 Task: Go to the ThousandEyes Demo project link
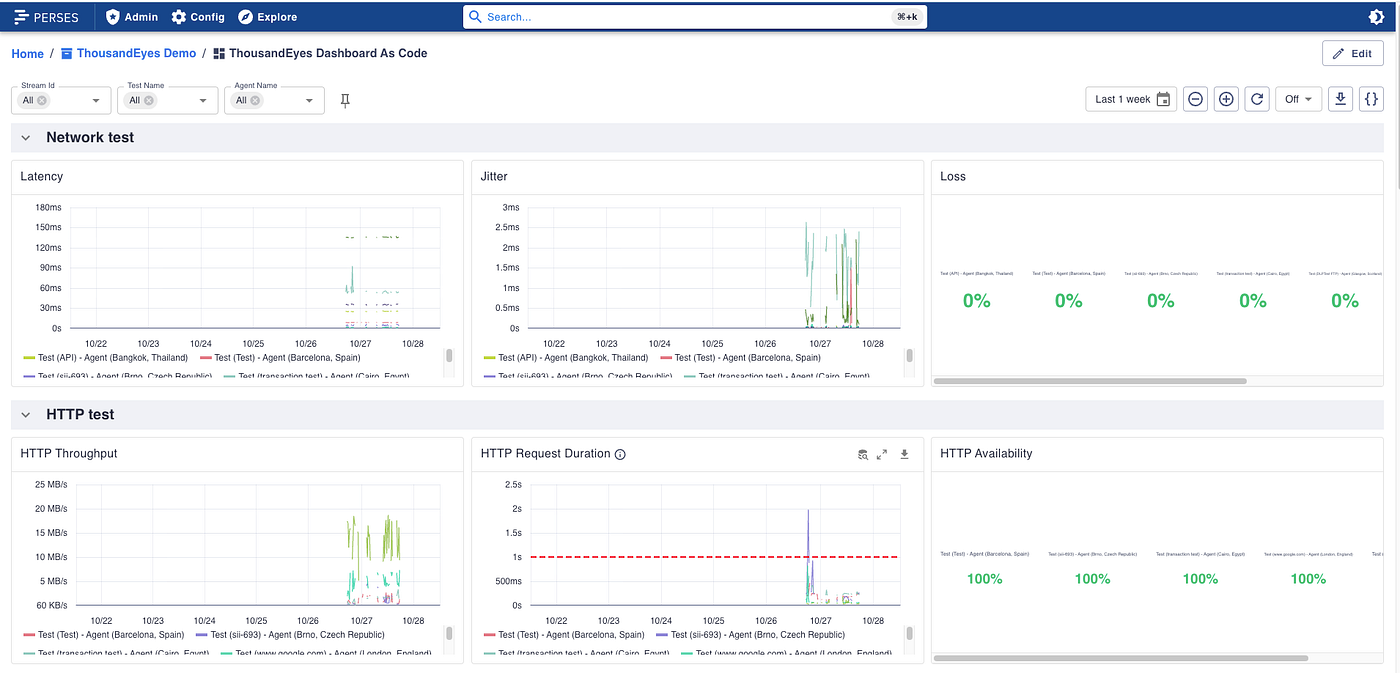128,53
